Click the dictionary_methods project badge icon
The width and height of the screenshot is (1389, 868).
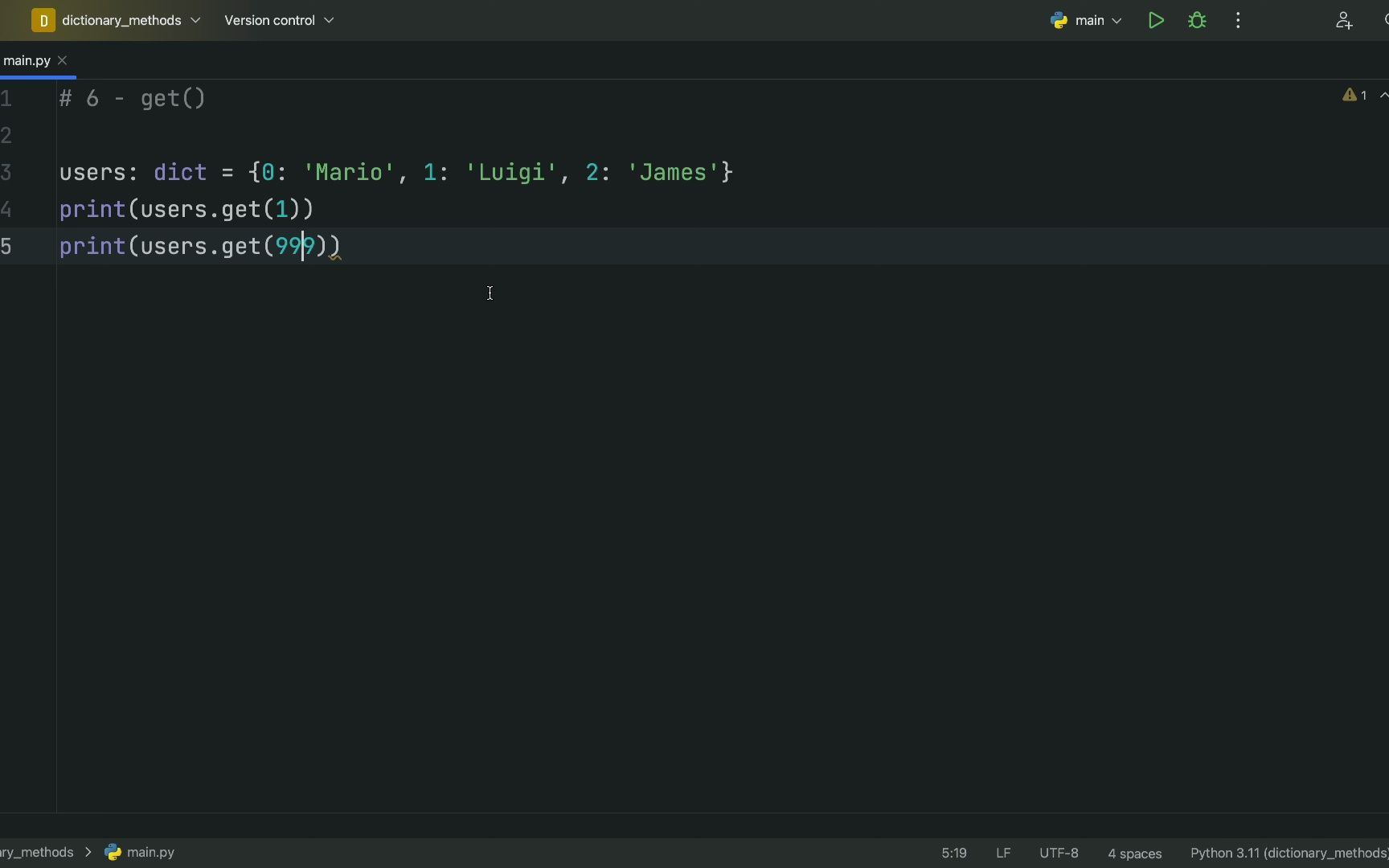point(43,20)
